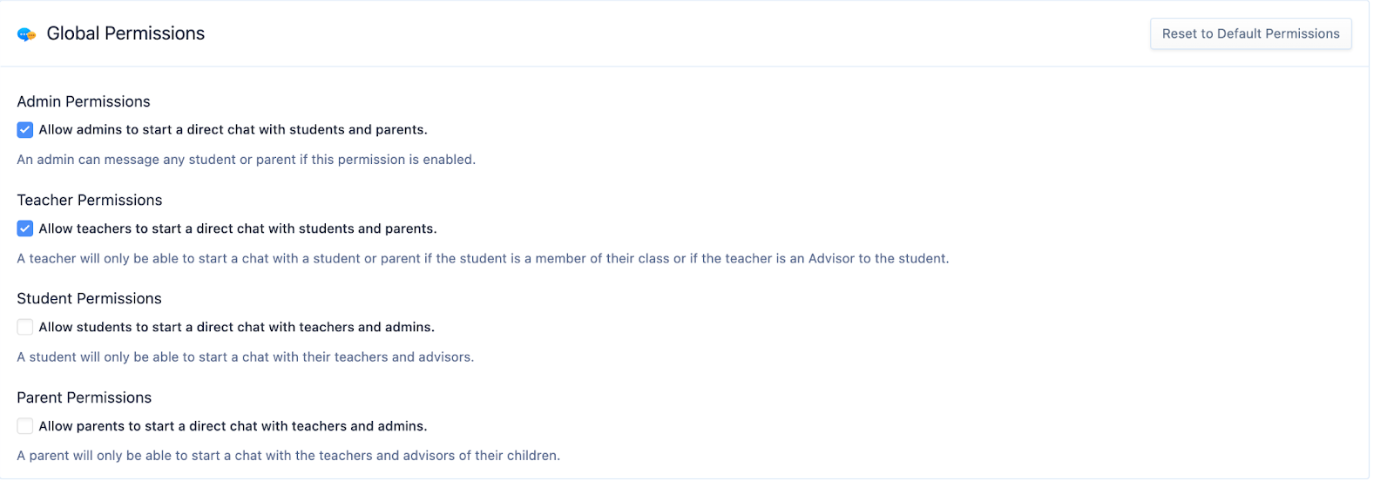This screenshot has width=1384, height=494.
Task: Click the parent permission description about children
Action: [x=288, y=456]
